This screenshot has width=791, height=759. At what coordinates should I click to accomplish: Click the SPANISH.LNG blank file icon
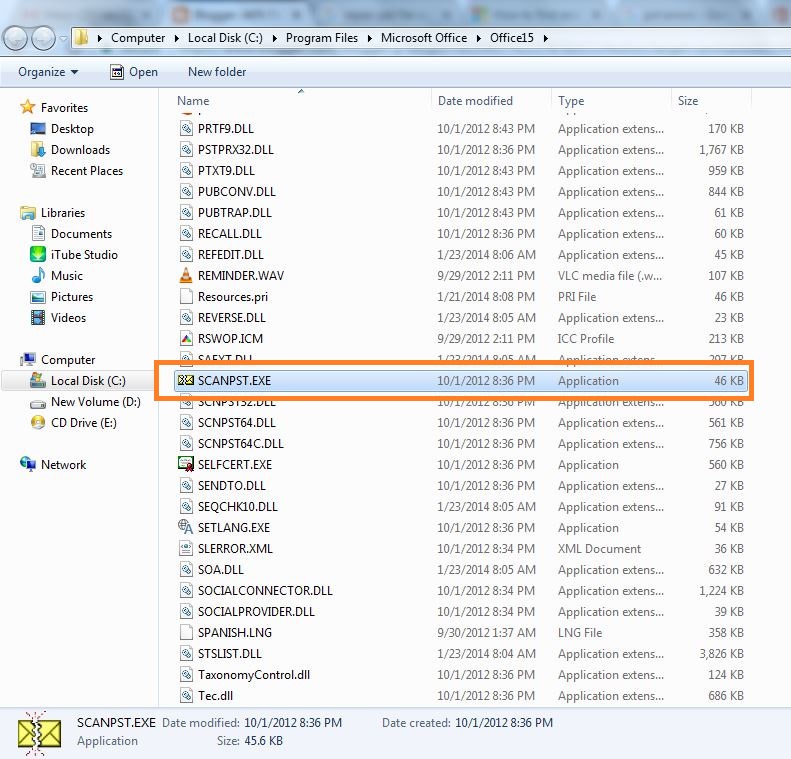[x=186, y=632]
